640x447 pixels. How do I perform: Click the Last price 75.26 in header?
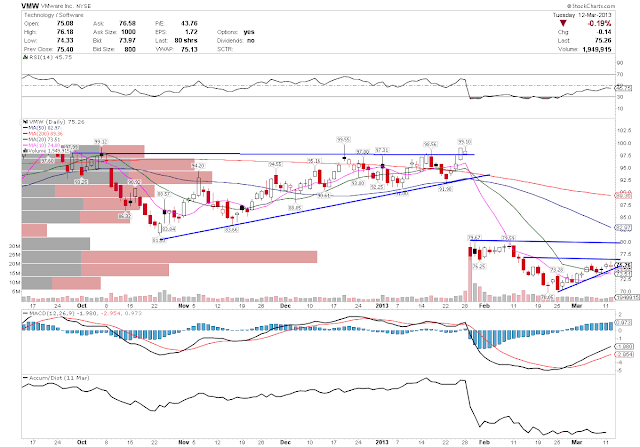click(604, 40)
